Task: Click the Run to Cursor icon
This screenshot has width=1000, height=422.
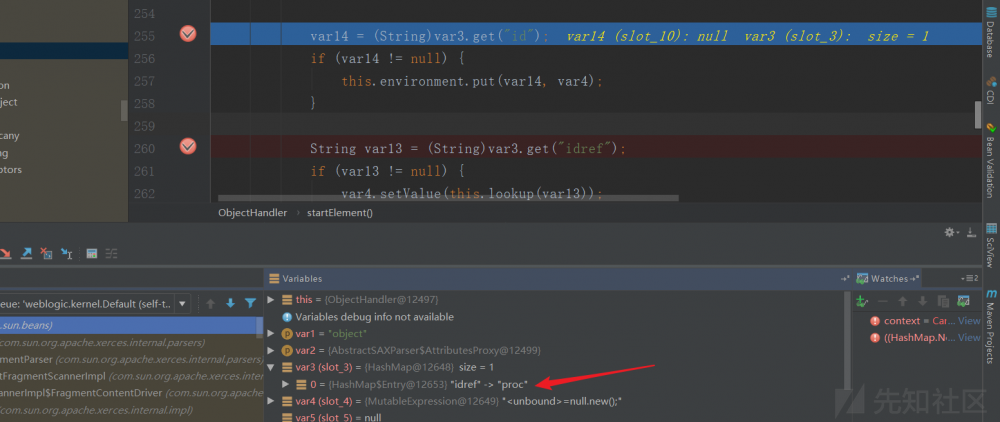Action: [66, 254]
